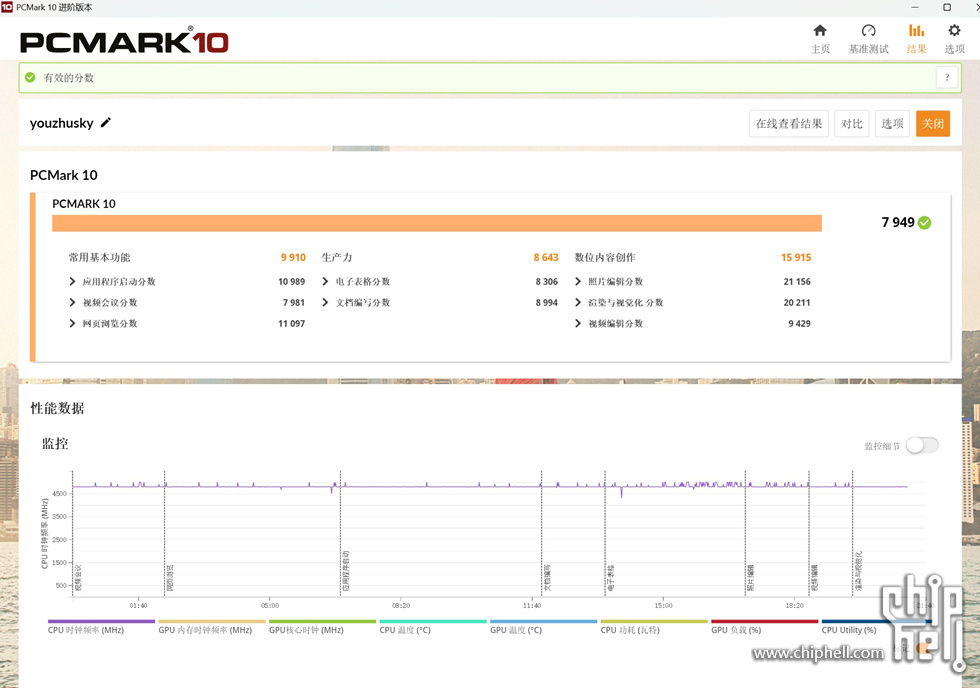Click the orange 关闭 button
The image size is (980, 688).
pos(932,124)
